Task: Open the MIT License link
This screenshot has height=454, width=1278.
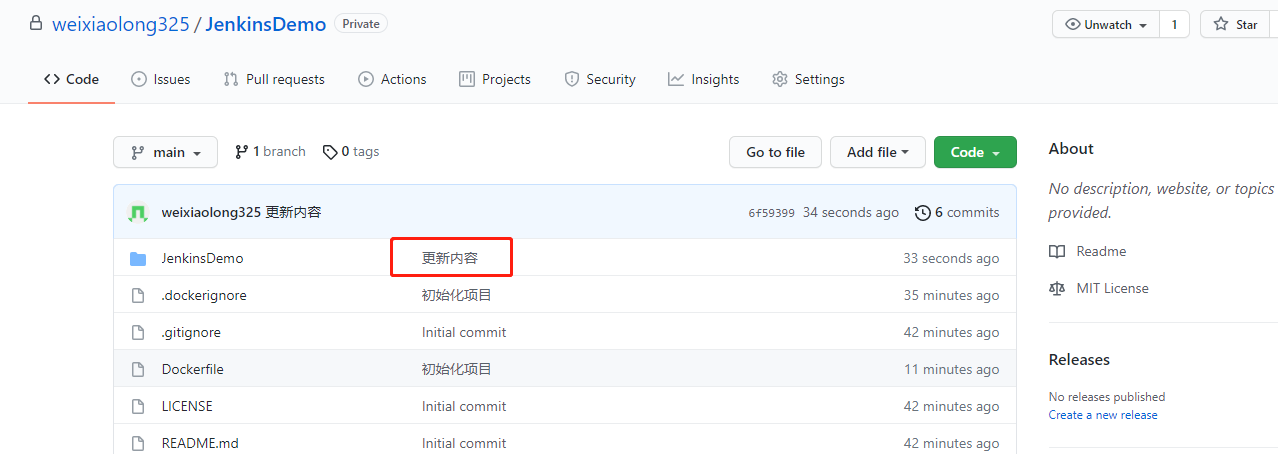Action: pos(1112,288)
